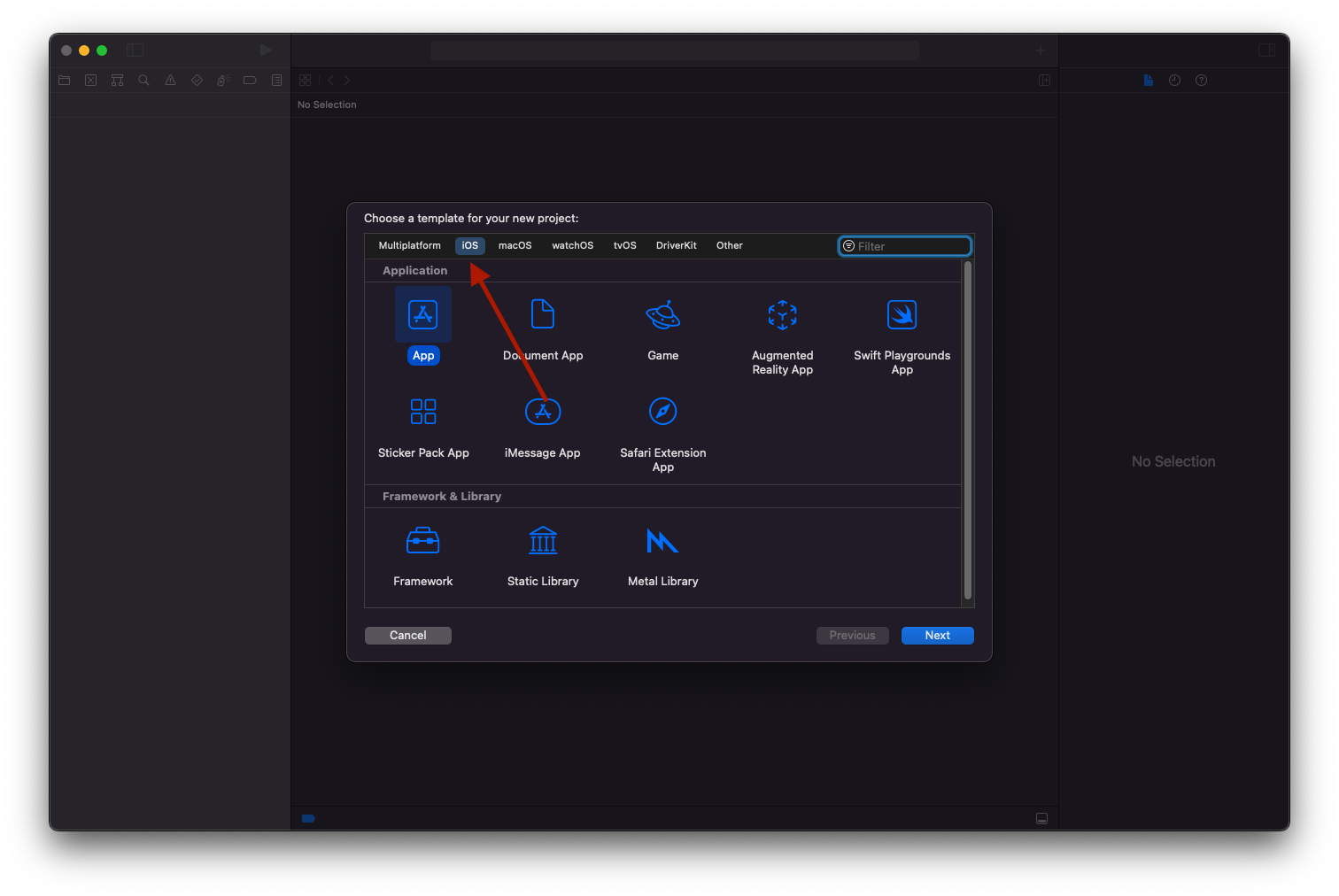Go back in editor history
This screenshot has width=1339, height=896.
click(x=330, y=81)
